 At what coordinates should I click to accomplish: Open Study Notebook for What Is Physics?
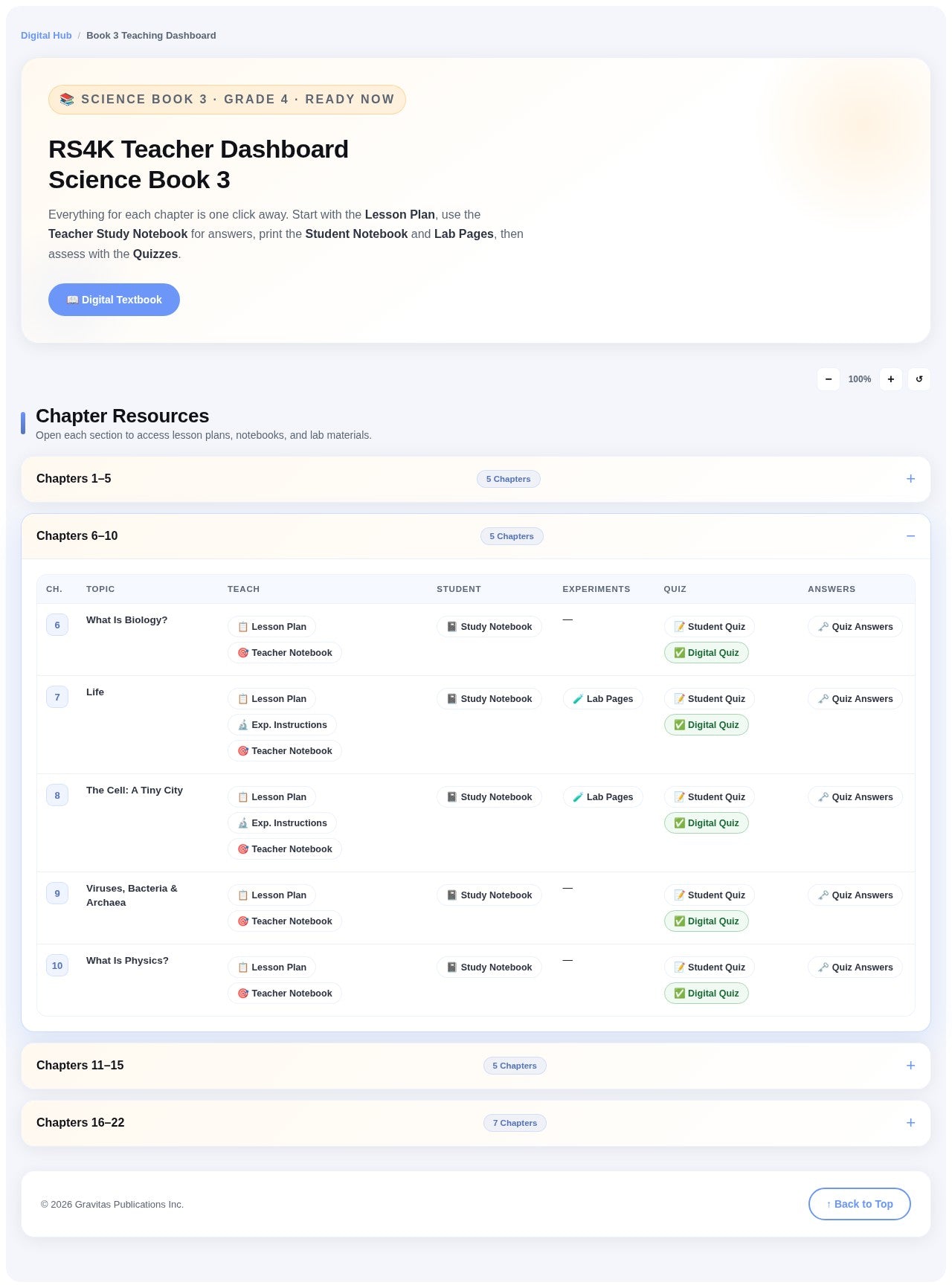click(x=489, y=967)
